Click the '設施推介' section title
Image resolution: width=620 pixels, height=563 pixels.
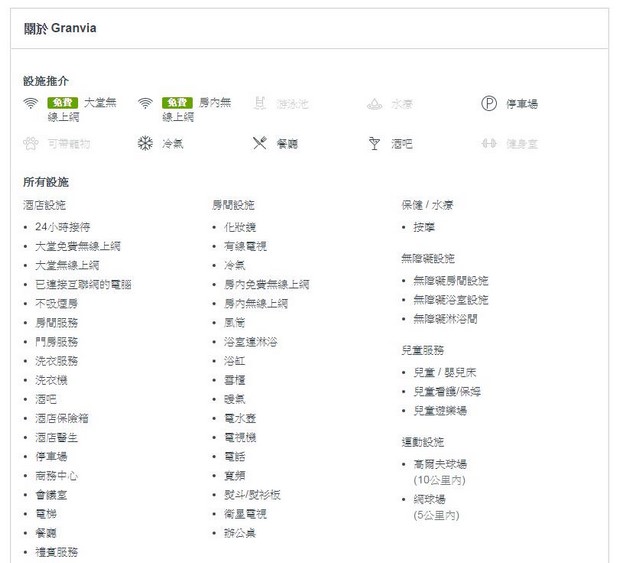tap(46, 81)
